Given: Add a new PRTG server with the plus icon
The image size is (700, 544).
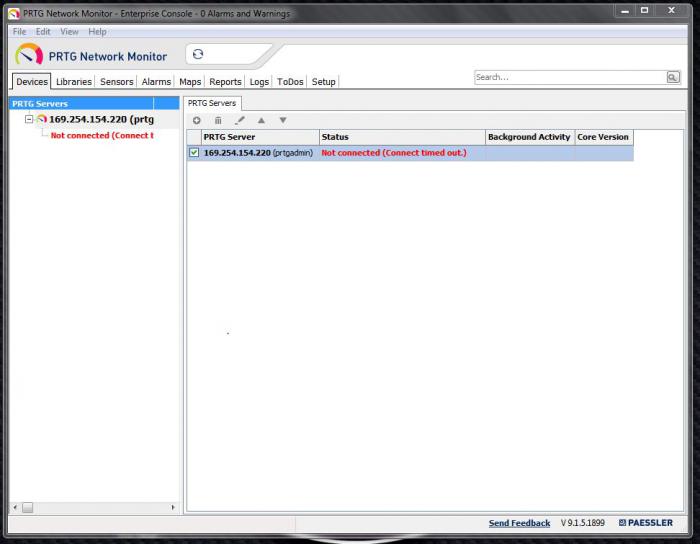Looking at the screenshot, I should click(x=197, y=120).
